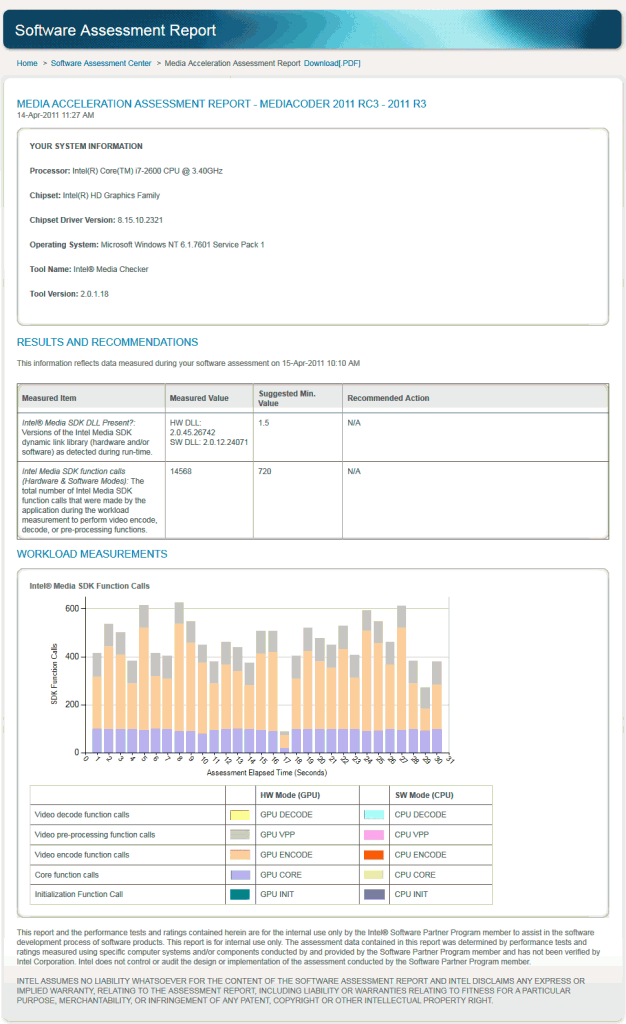Image resolution: width=626 pixels, height=1024 pixels.
Task: Click the Assessment Elapsed Time axis label
Action: click(x=267, y=773)
